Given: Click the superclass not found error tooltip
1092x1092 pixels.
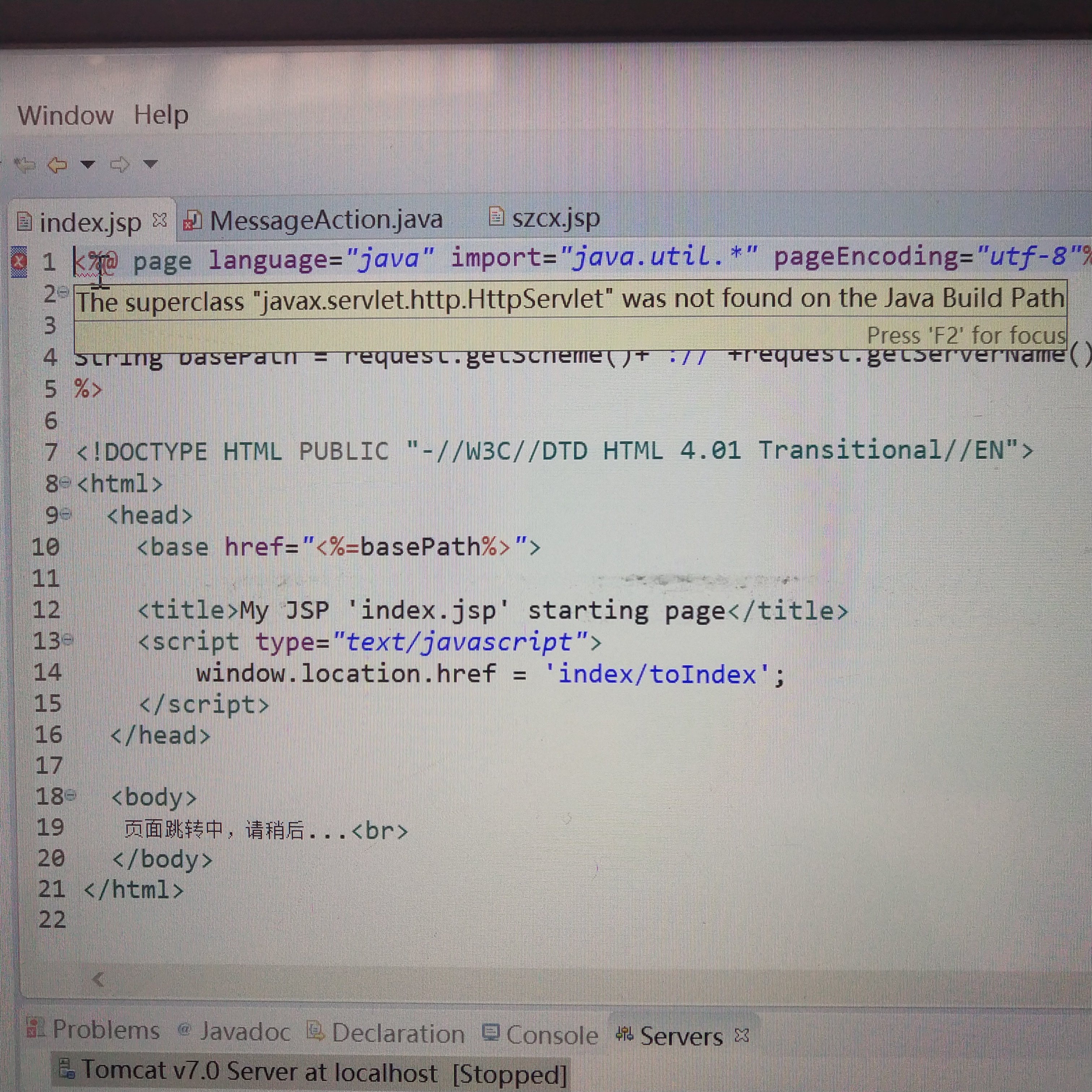Looking at the screenshot, I should (x=570, y=300).
